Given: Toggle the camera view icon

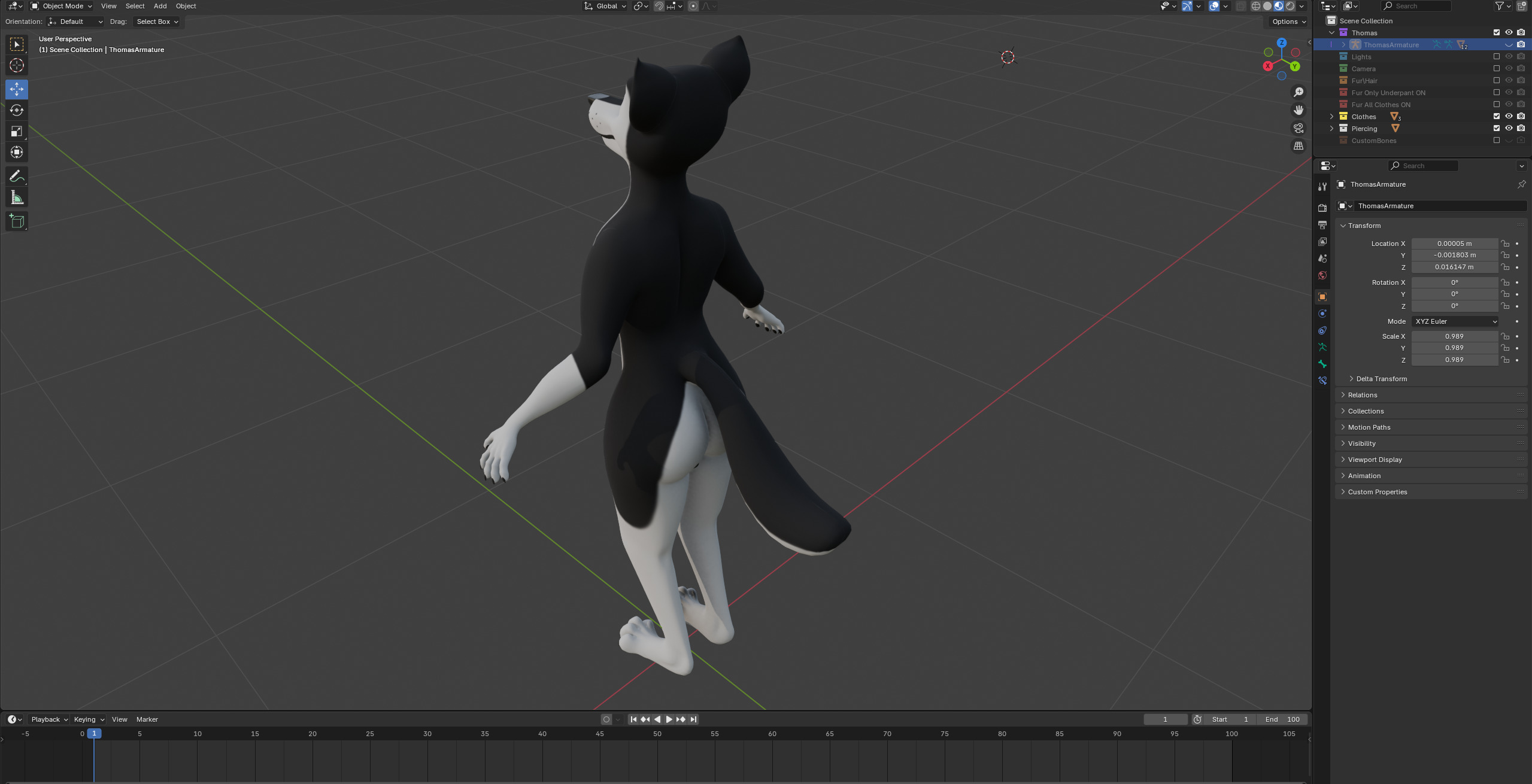Looking at the screenshot, I should (1298, 128).
